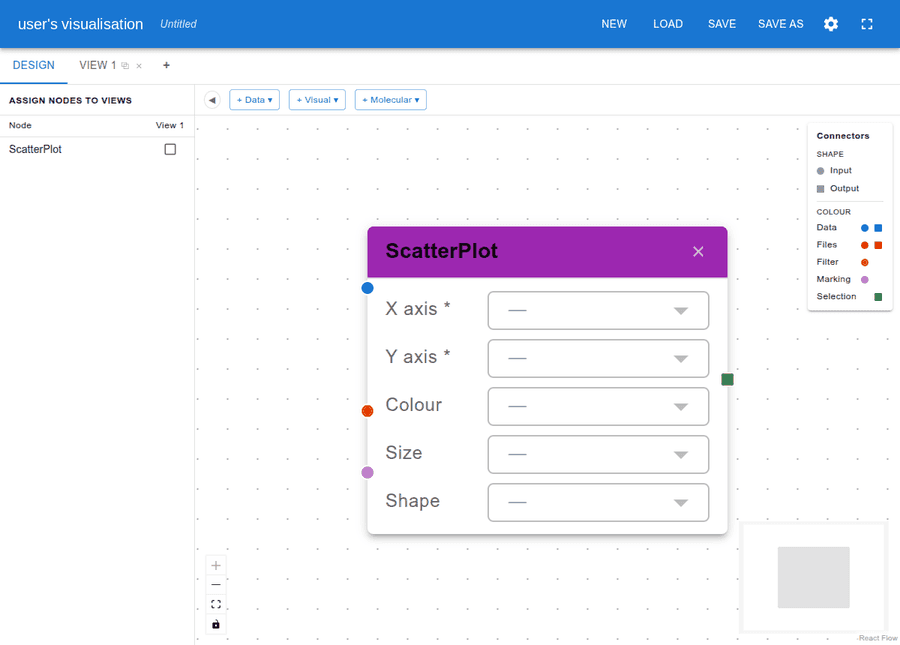Click SAVE in the header

click(721, 24)
